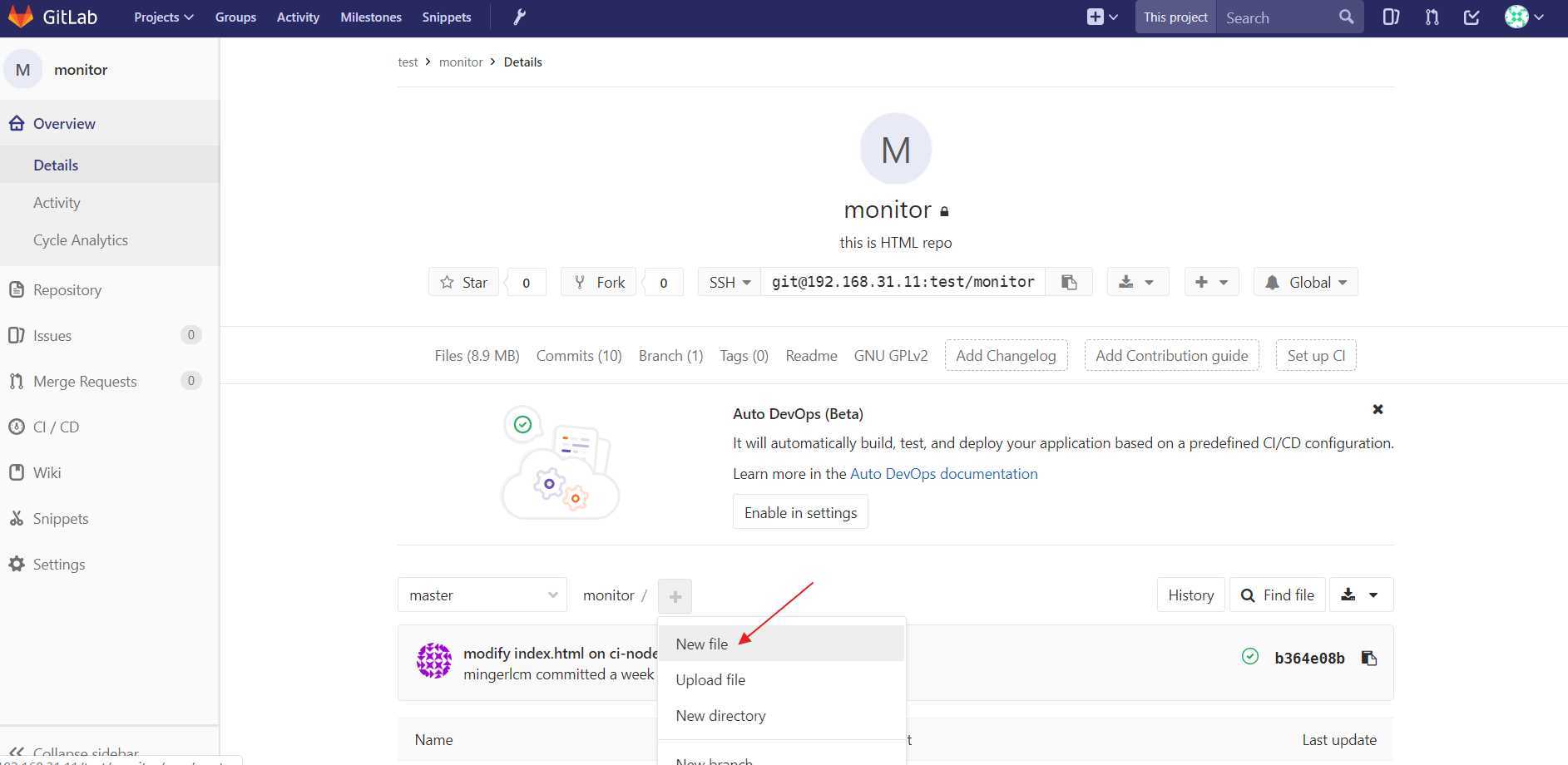This screenshot has width=1568, height=765.
Task: Open Activity in the top navigation
Action: [x=298, y=17]
